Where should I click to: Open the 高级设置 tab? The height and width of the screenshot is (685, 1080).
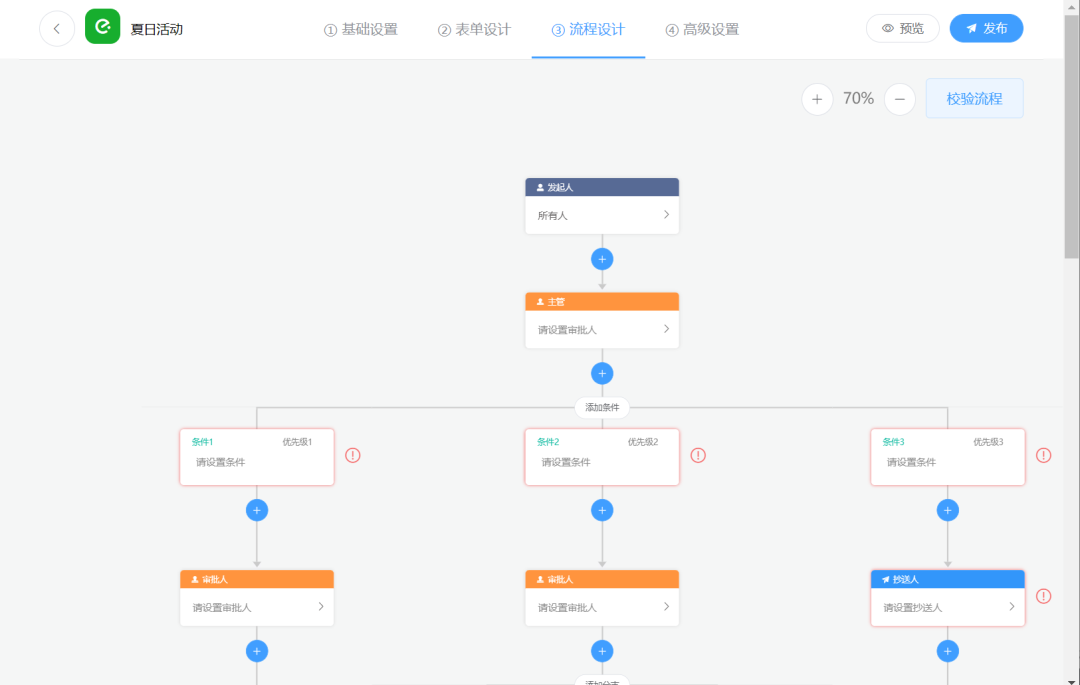(x=702, y=30)
